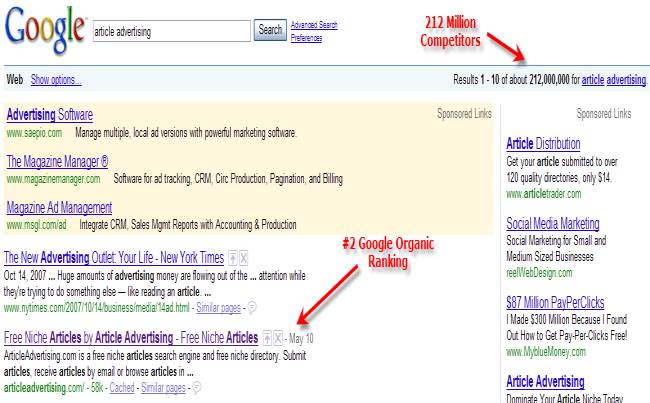Click www.articletrader.com URL text
The image size is (650, 403).
543,194
